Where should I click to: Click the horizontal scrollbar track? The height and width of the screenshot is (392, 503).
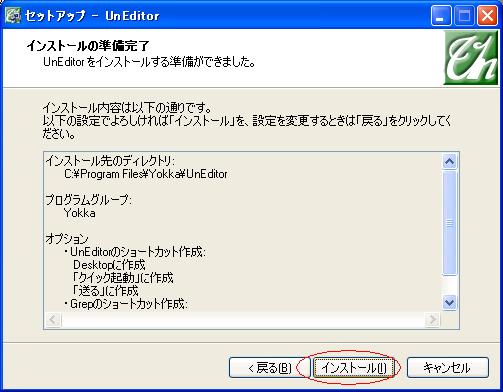coord(243,320)
